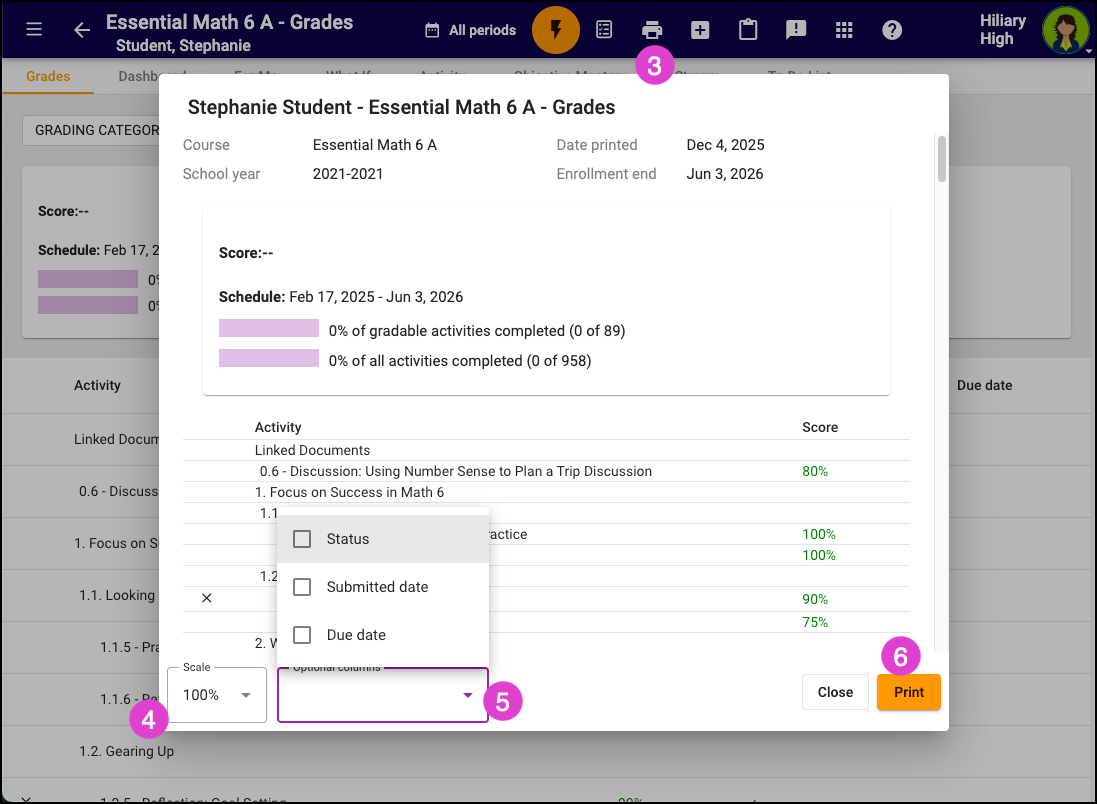Switch to the Grades tab
The image size is (1097, 804).
(x=48, y=76)
